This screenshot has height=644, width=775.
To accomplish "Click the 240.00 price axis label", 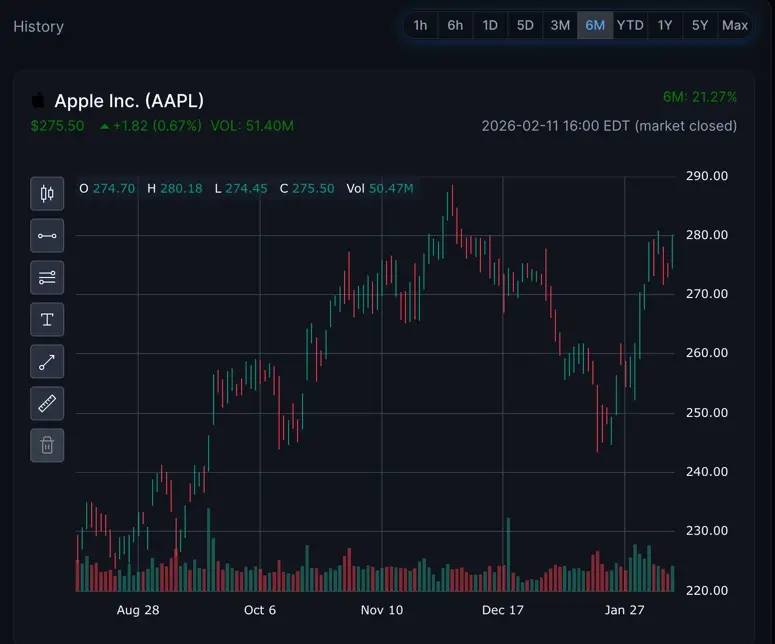I will (x=707, y=472).
